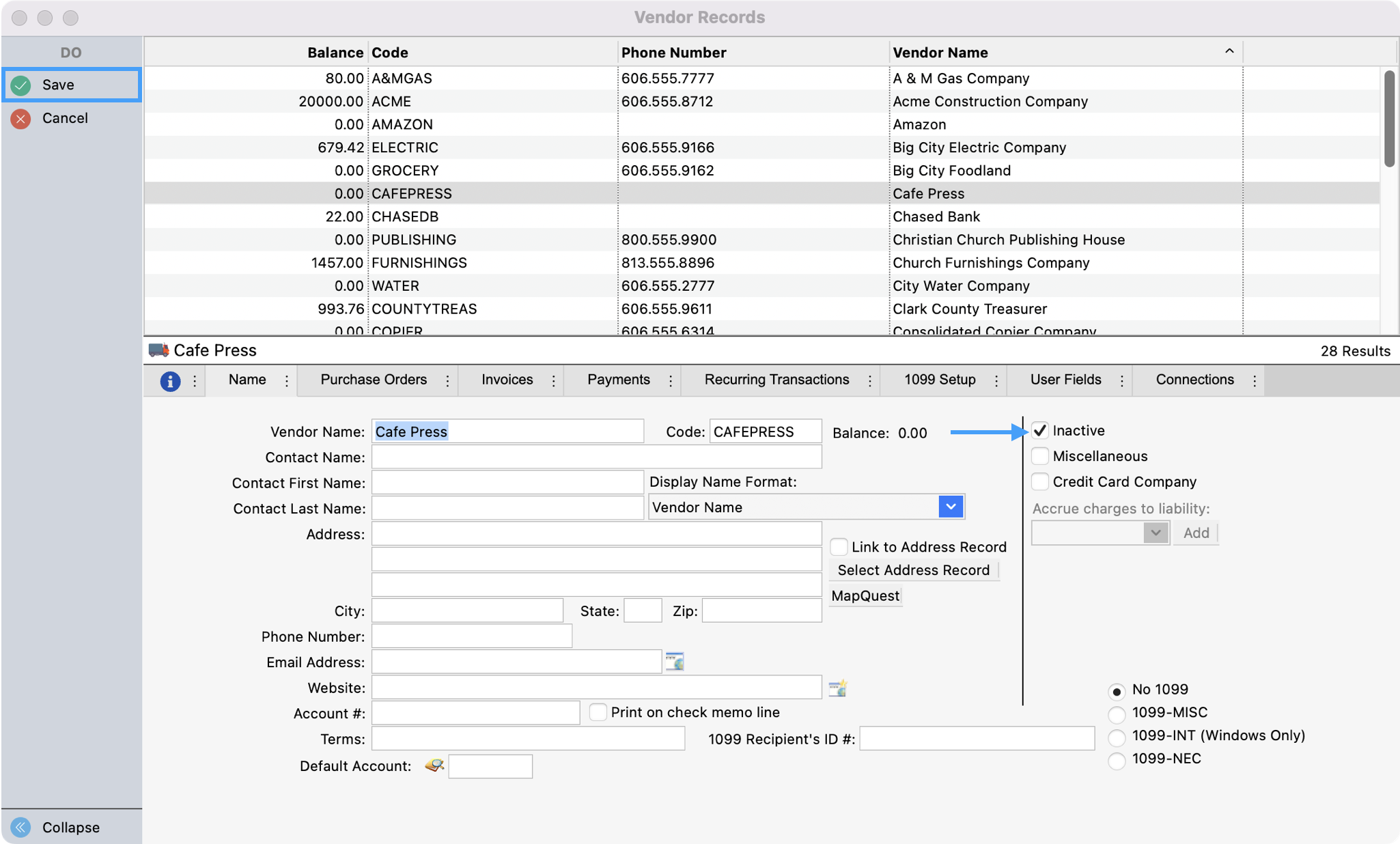Image resolution: width=1400 pixels, height=844 pixels.
Task: Enable the Credit Card Company checkbox
Action: [x=1040, y=482]
